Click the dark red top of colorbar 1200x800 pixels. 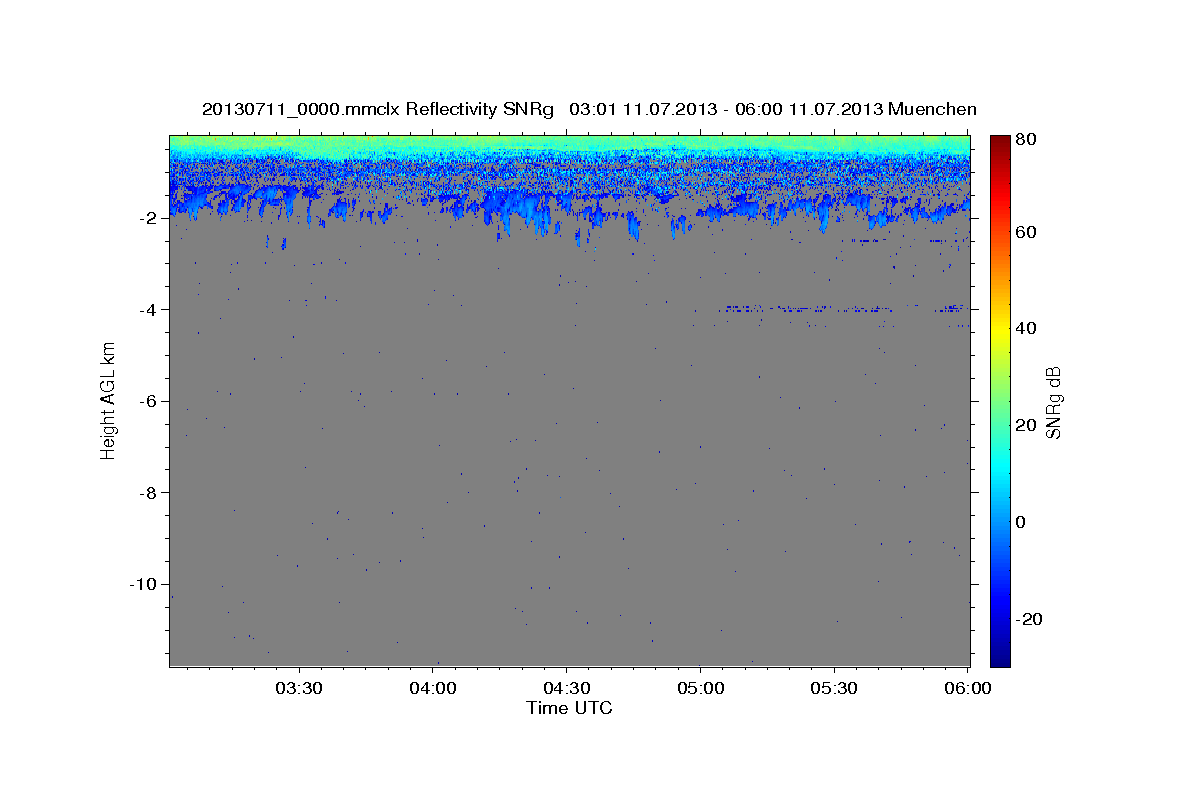coord(1000,145)
